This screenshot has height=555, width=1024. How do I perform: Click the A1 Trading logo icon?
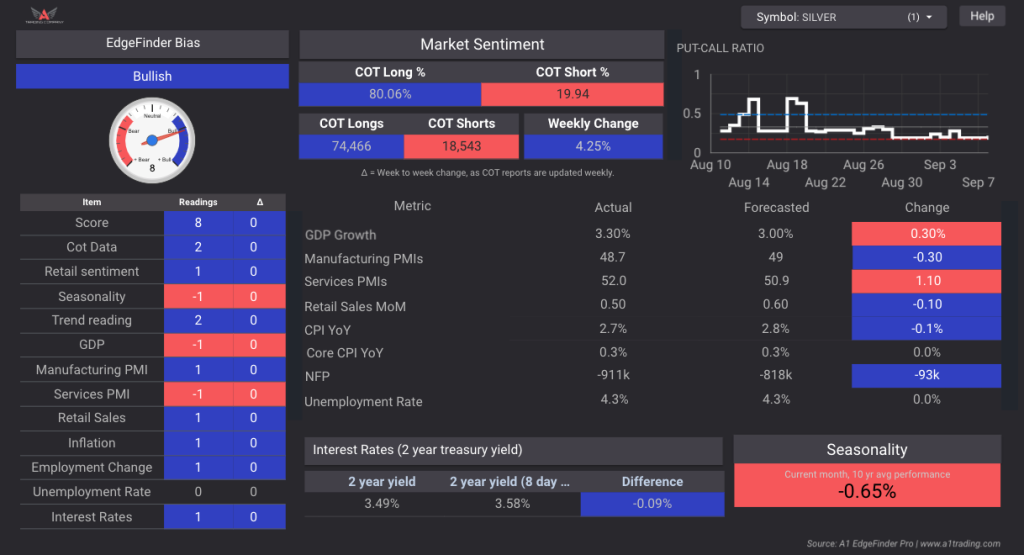tap(46, 15)
